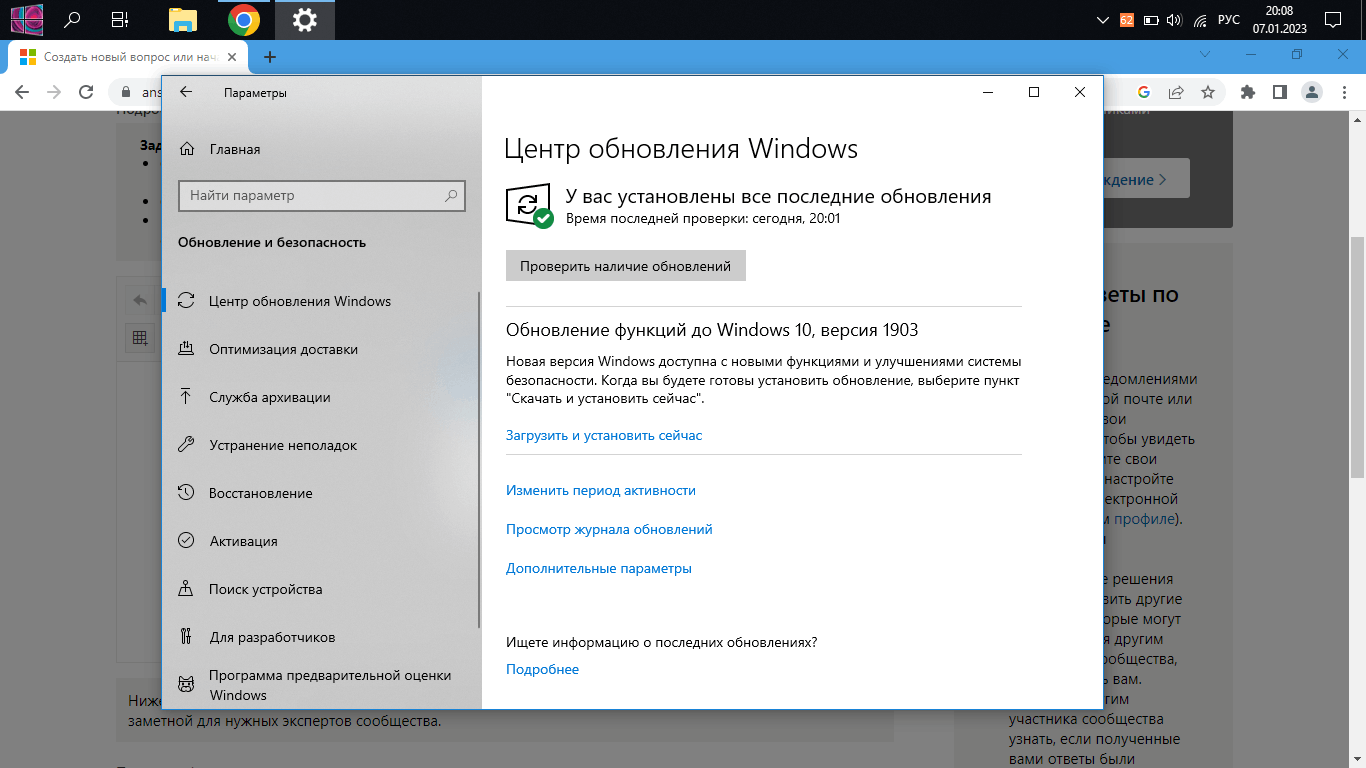The height and width of the screenshot is (768, 1366).
Task: Open Восстановление section
Action: point(321,493)
